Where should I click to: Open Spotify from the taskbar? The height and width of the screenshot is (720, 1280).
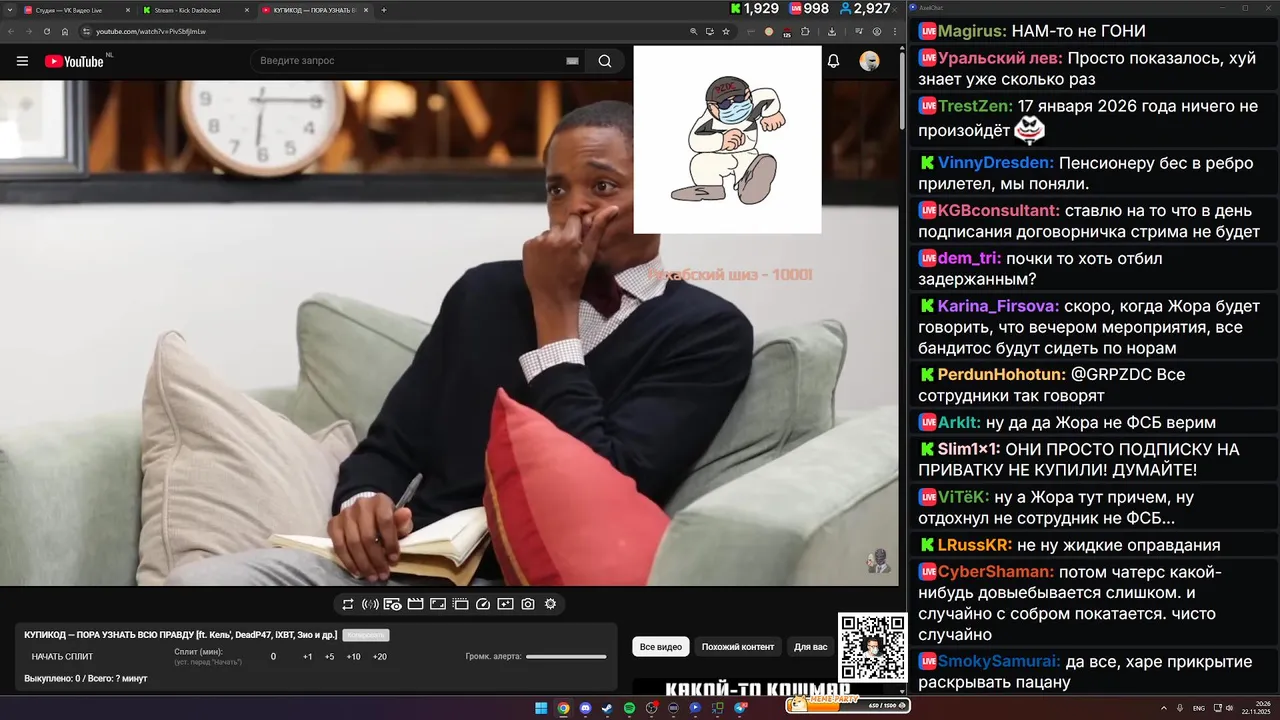(629, 708)
